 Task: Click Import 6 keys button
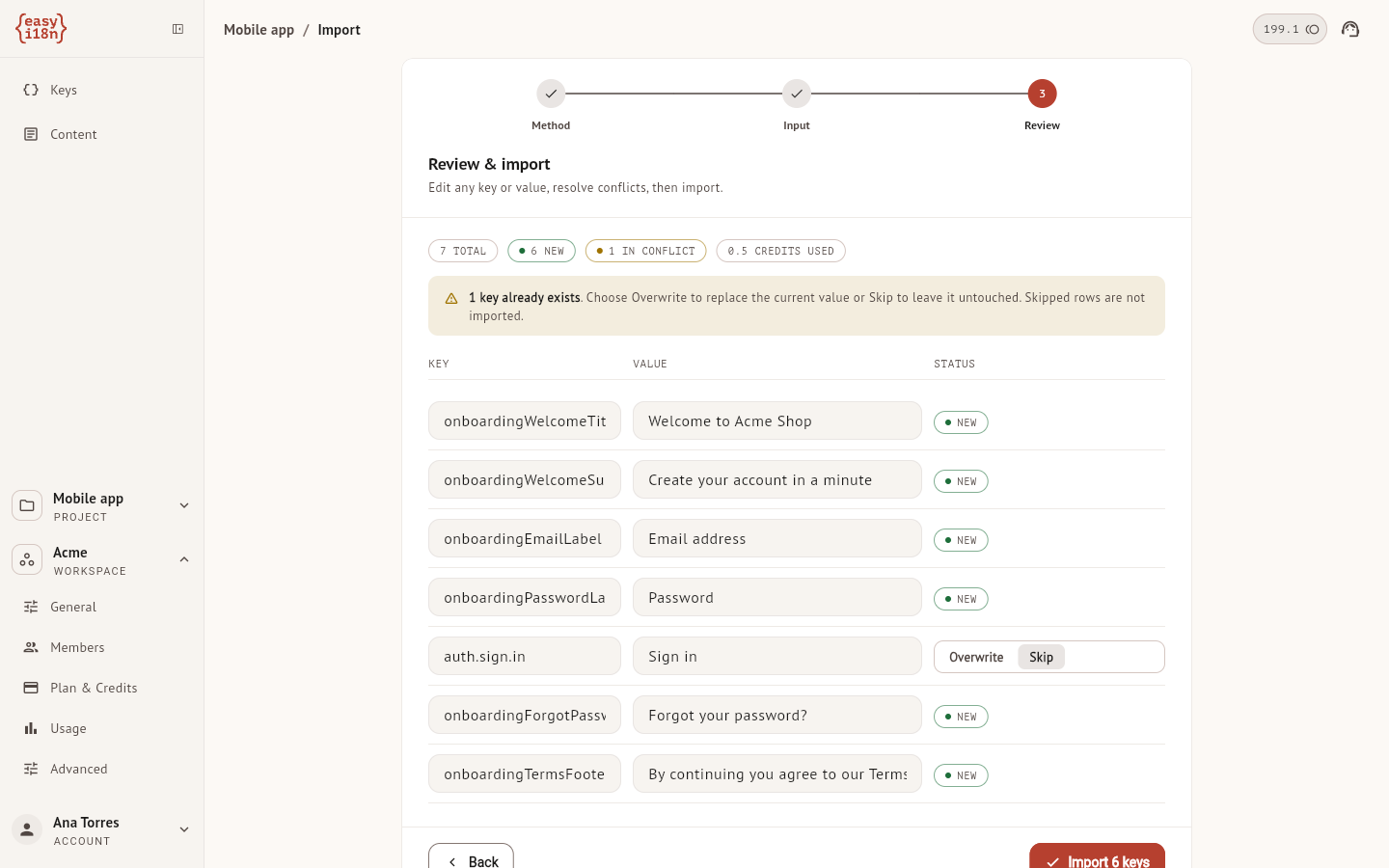click(x=1097, y=856)
